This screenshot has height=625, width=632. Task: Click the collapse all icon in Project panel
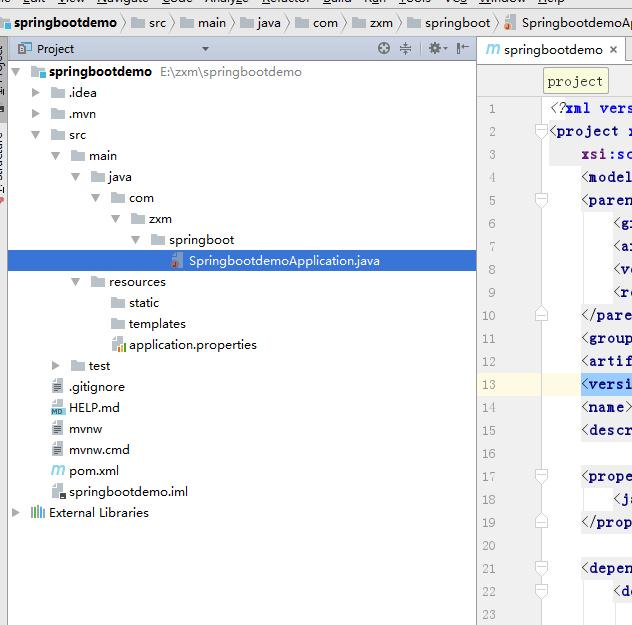click(405, 48)
